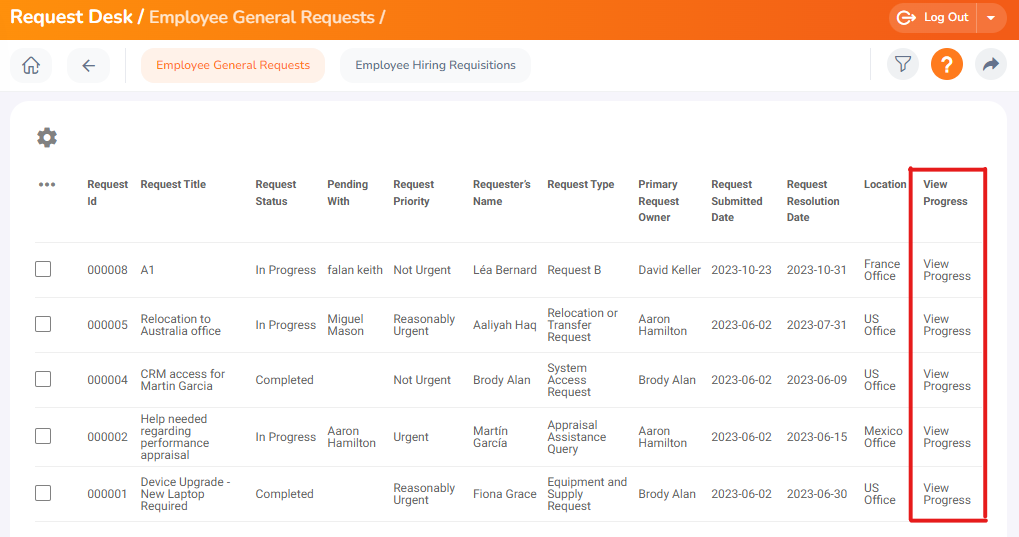The image size is (1019, 537).
Task: Click the three-dots column options icon
Action: tap(47, 185)
